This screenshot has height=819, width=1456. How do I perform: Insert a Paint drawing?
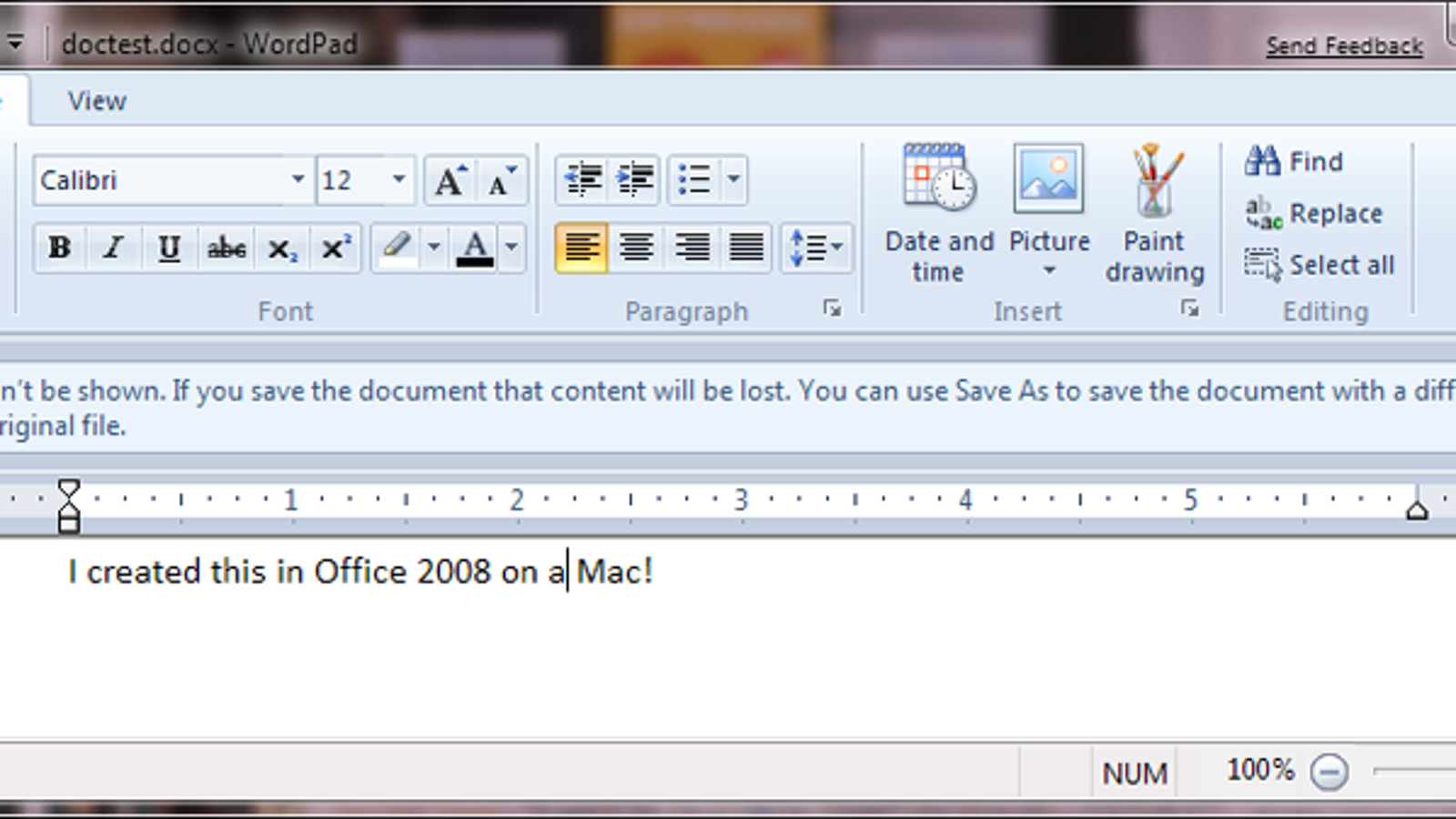pyautogui.click(x=1154, y=215)
